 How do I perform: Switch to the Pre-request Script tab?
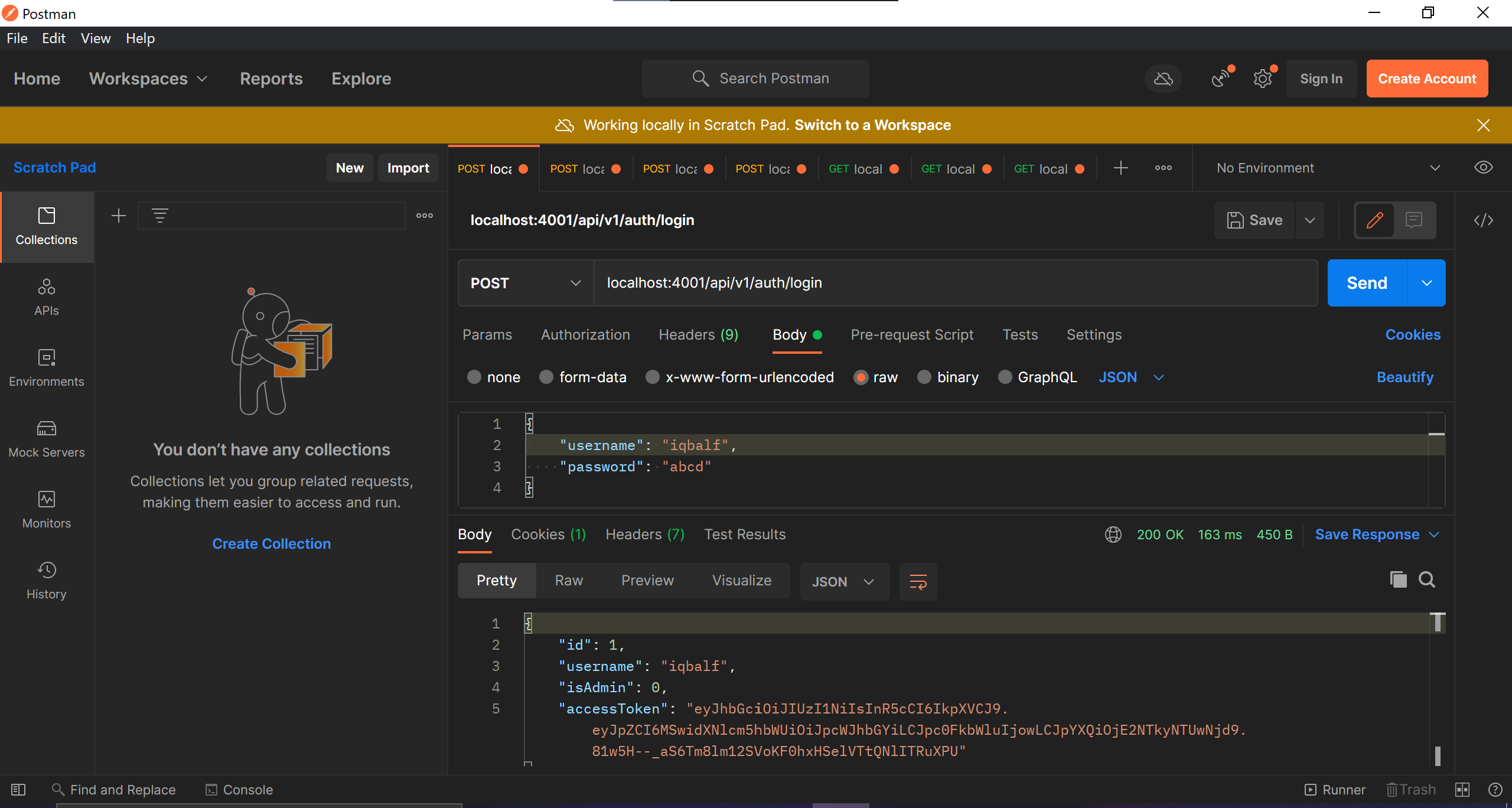911,334
